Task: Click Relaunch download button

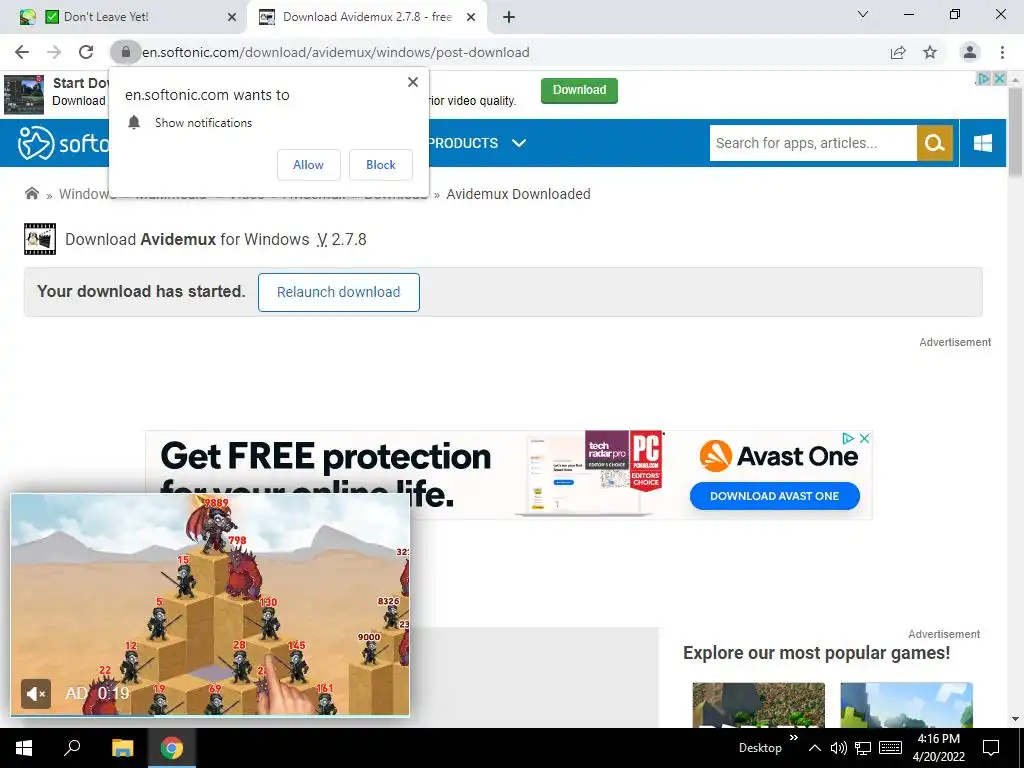Action: [338, 292]
